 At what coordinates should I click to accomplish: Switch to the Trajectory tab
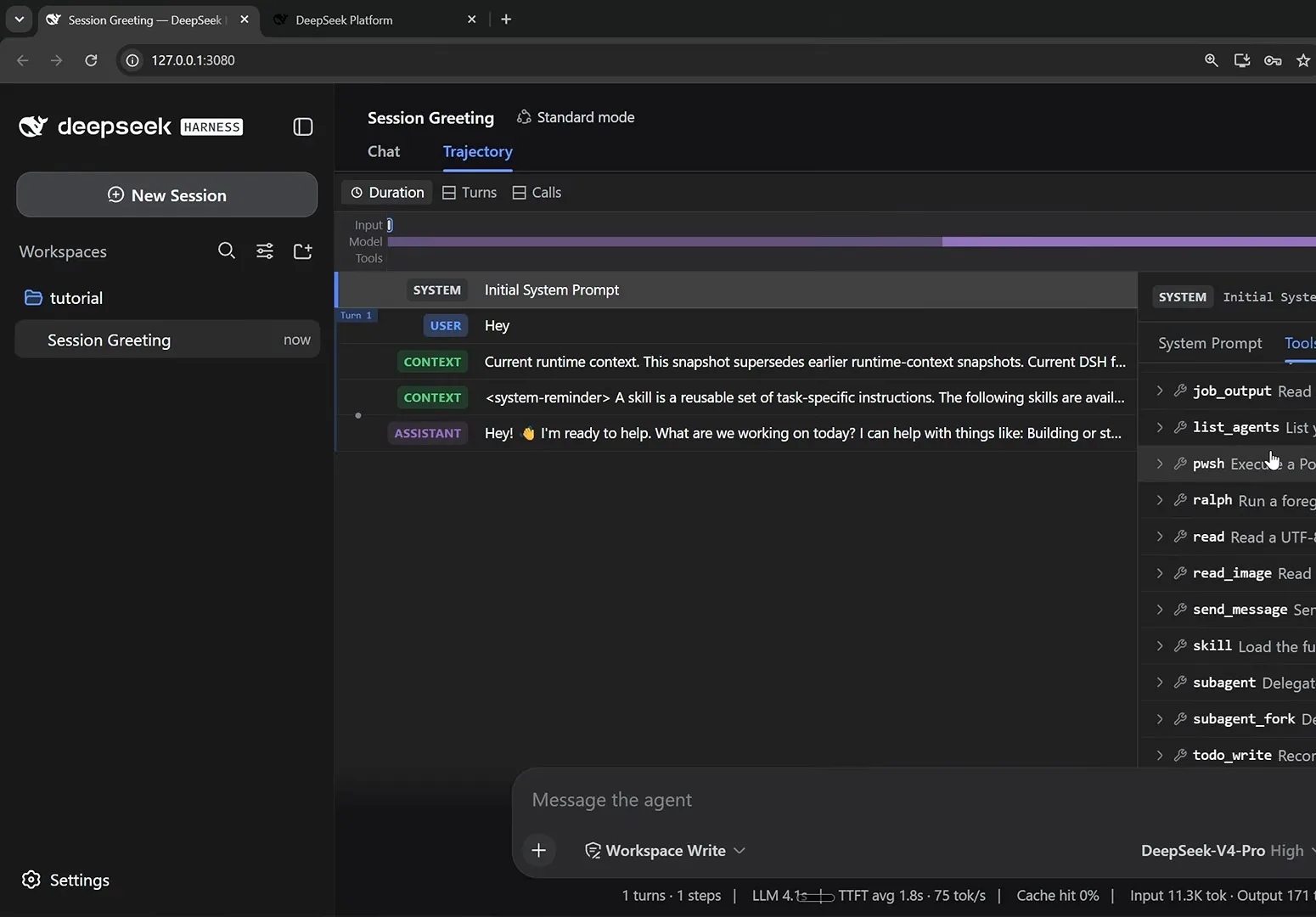coord(478,151)
